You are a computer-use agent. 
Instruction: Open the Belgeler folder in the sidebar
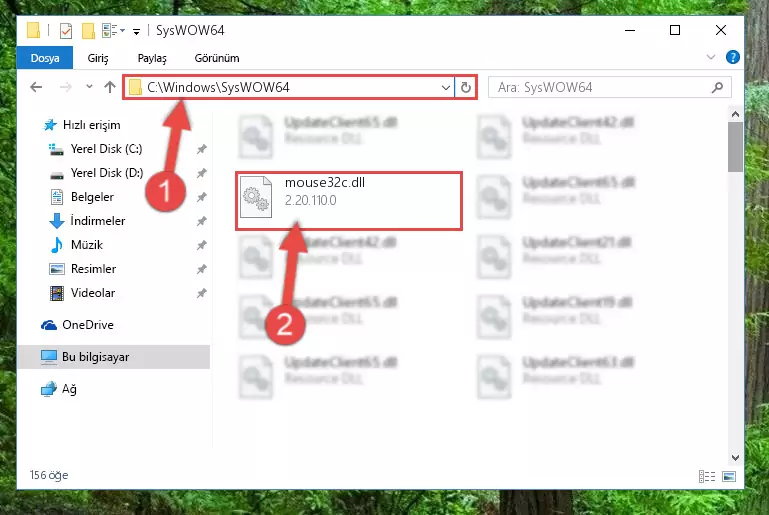[92, 197]
